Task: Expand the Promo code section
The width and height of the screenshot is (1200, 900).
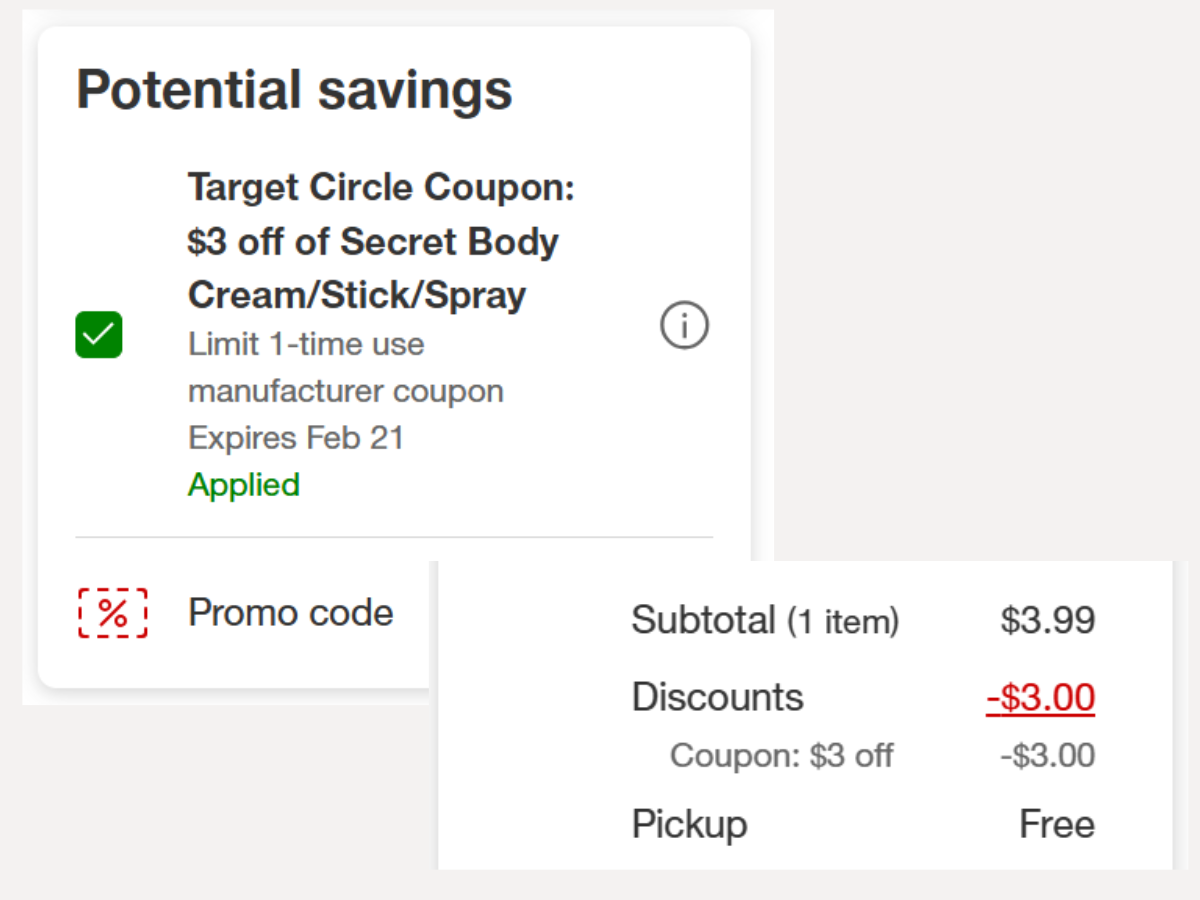Action: [290, 614]
